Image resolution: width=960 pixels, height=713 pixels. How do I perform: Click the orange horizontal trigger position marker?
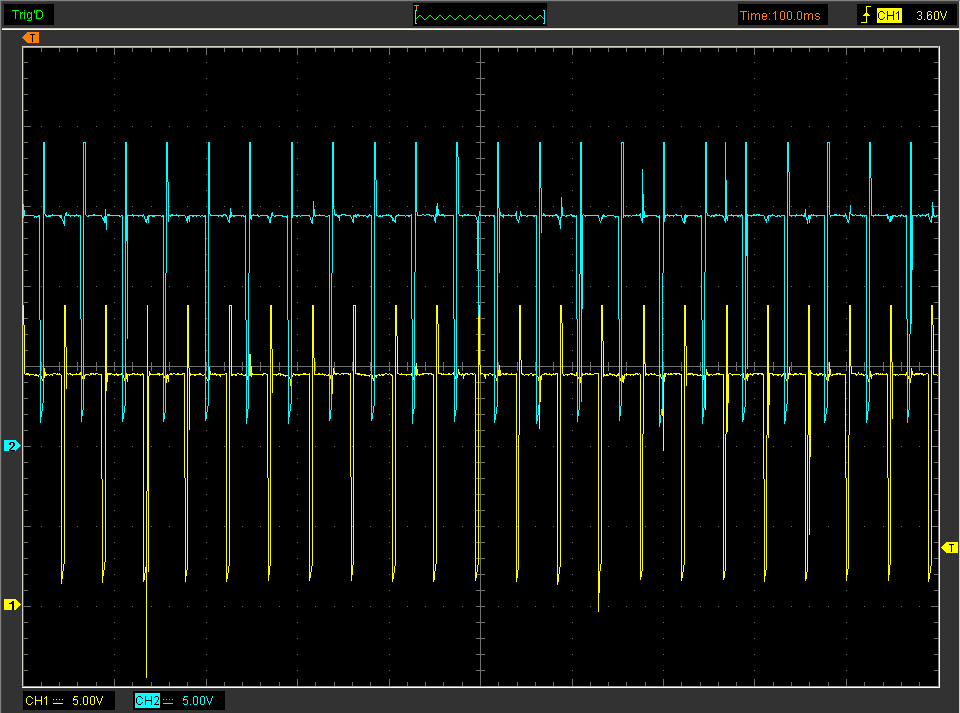coord(32,38)
